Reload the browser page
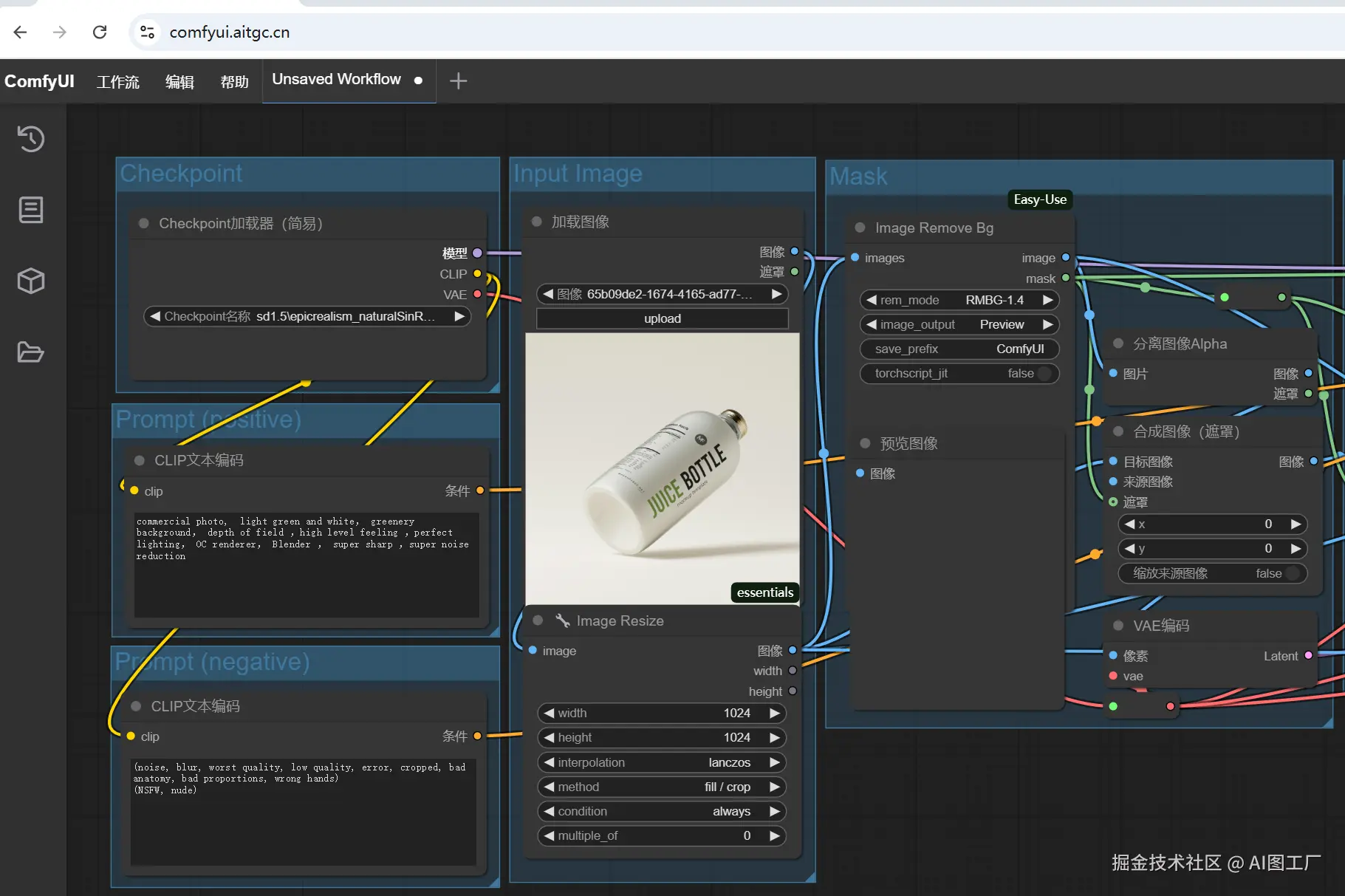This screenshot has height=896, width=1345. [x=100, y=32]
